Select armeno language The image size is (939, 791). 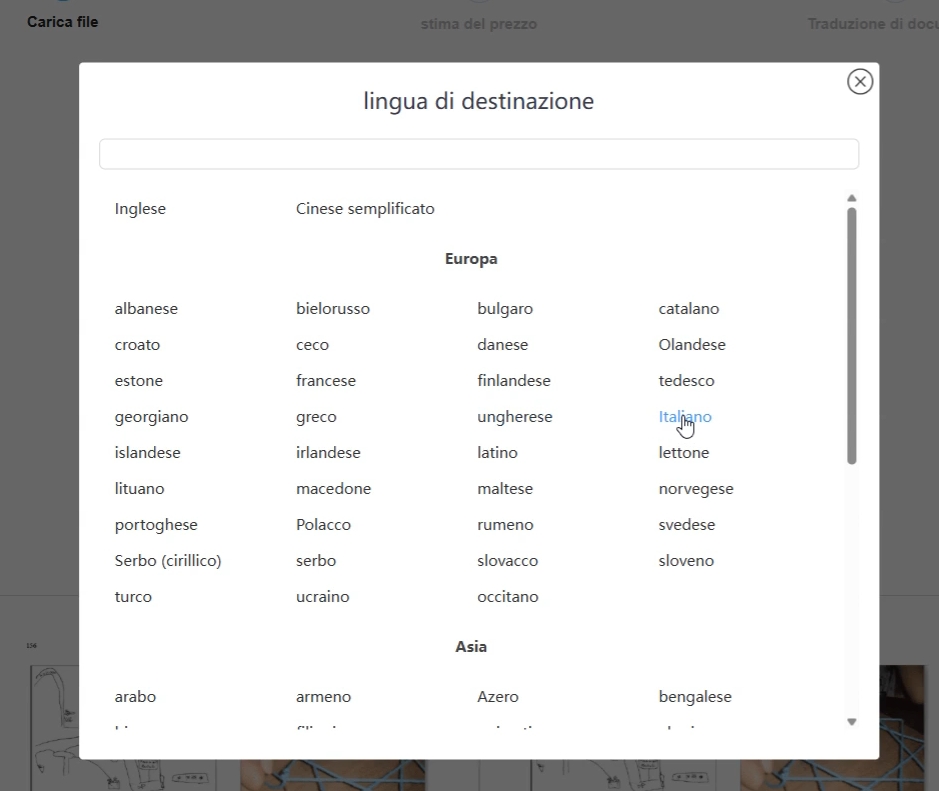323,697
